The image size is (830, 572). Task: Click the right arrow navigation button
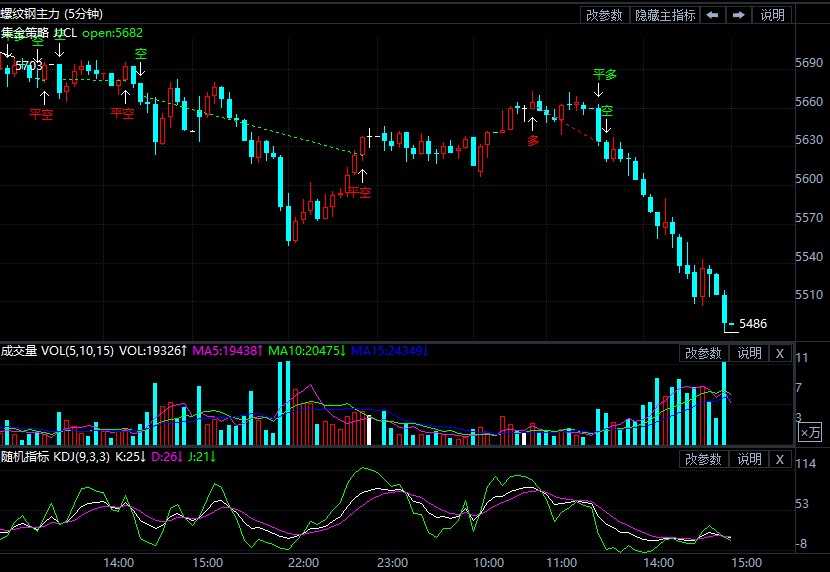739,15
